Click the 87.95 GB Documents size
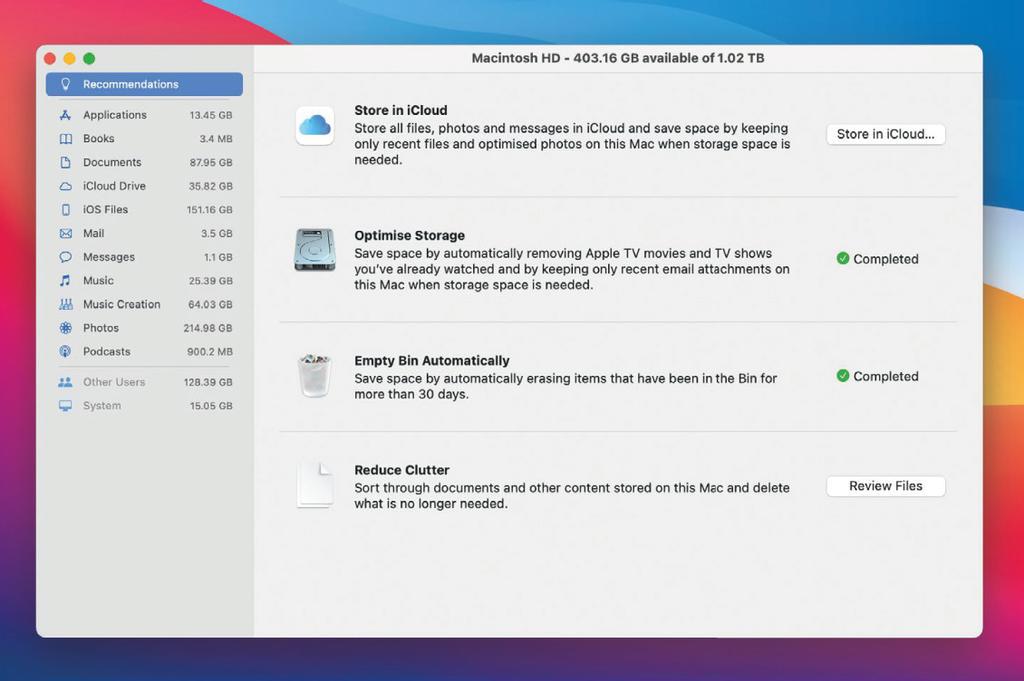1024x681 pixels. click(x=211, y=162)
